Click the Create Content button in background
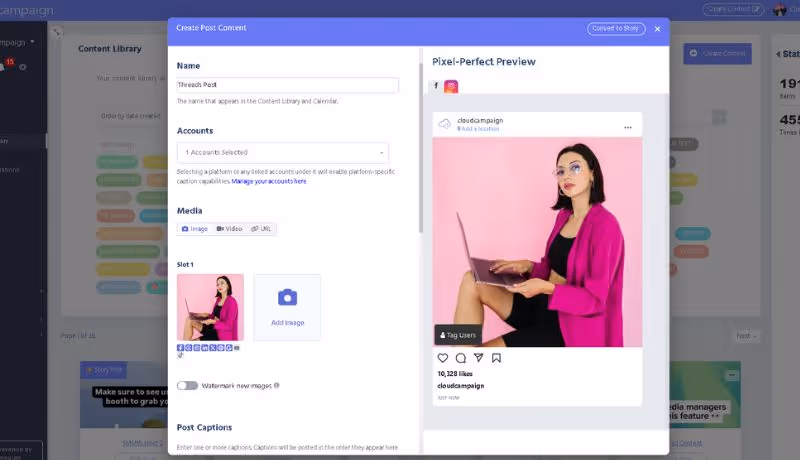This screenshot has height=460, width=800. [717, 54]
